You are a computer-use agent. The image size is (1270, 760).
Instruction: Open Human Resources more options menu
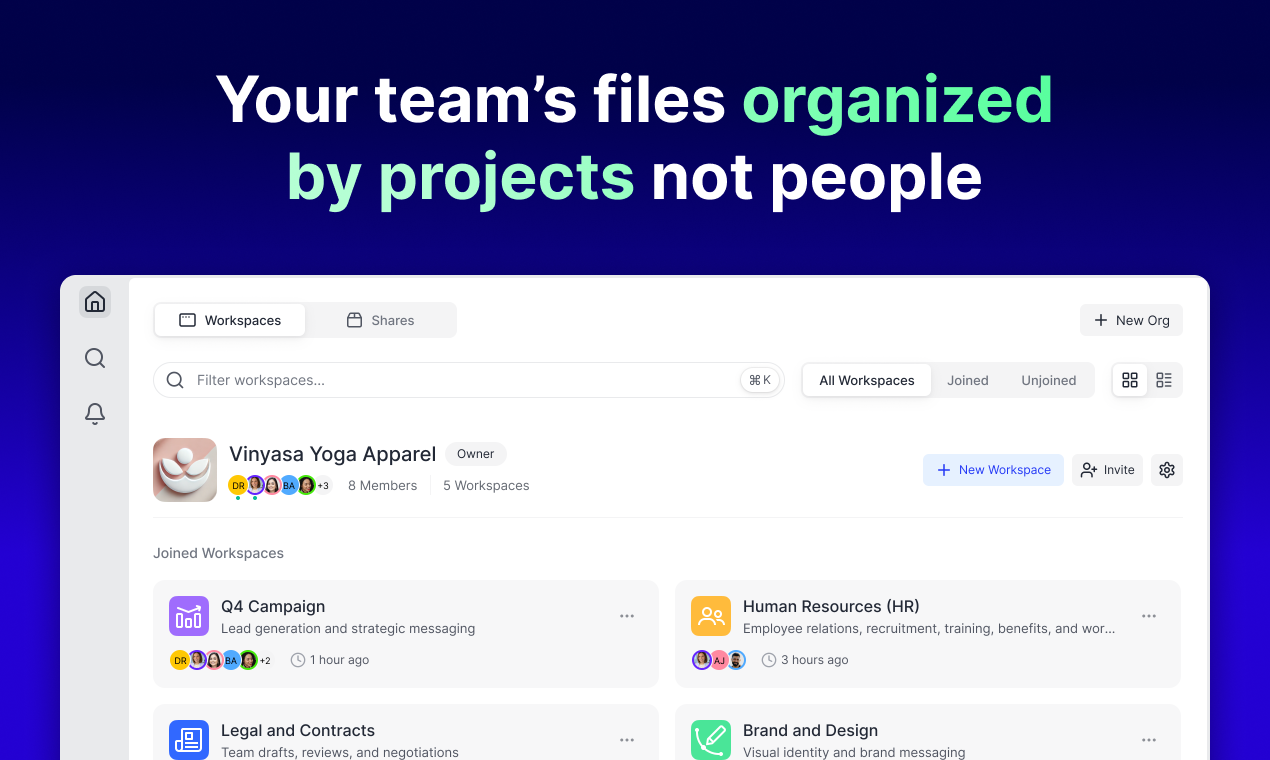coord(1149,616)
